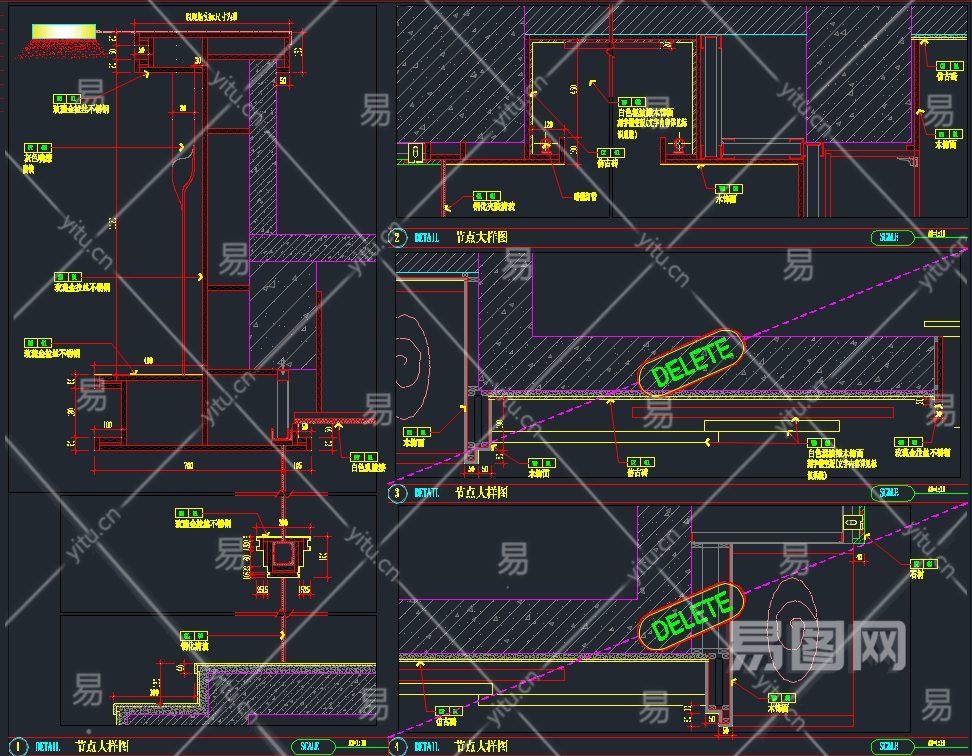Click the DETAIL label of detail 2
The image size is (972, 756).
click(426, 237)
